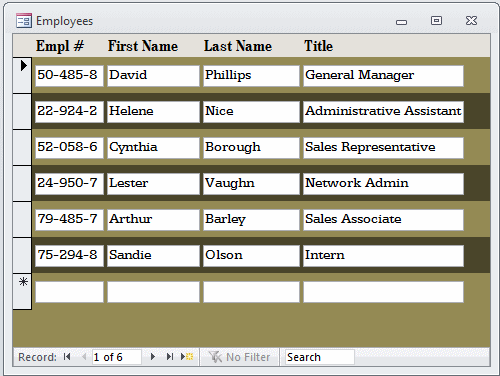Click the Empl # column header label
The height and width of the screenshot is (376, 500).
point(60,46)
